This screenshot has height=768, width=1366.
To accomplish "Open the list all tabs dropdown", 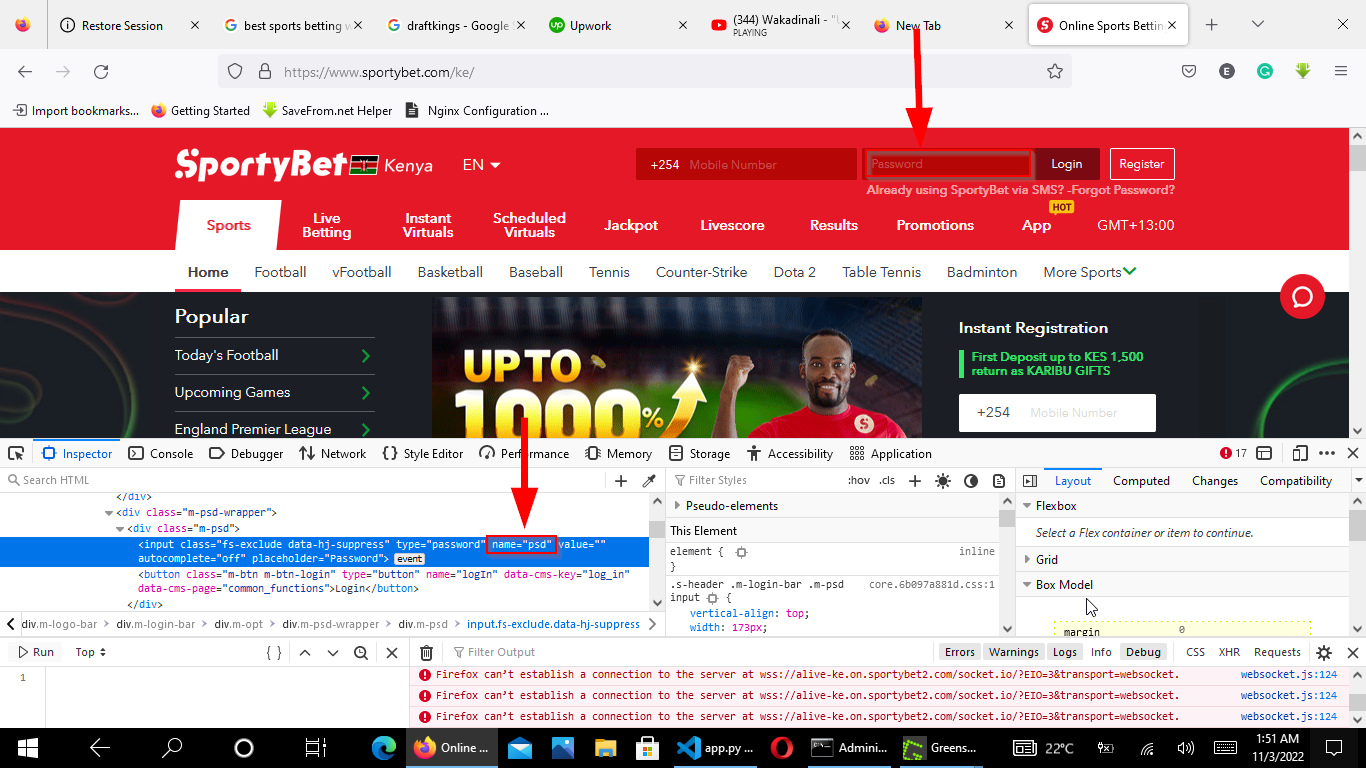I will click(1258, 25).
